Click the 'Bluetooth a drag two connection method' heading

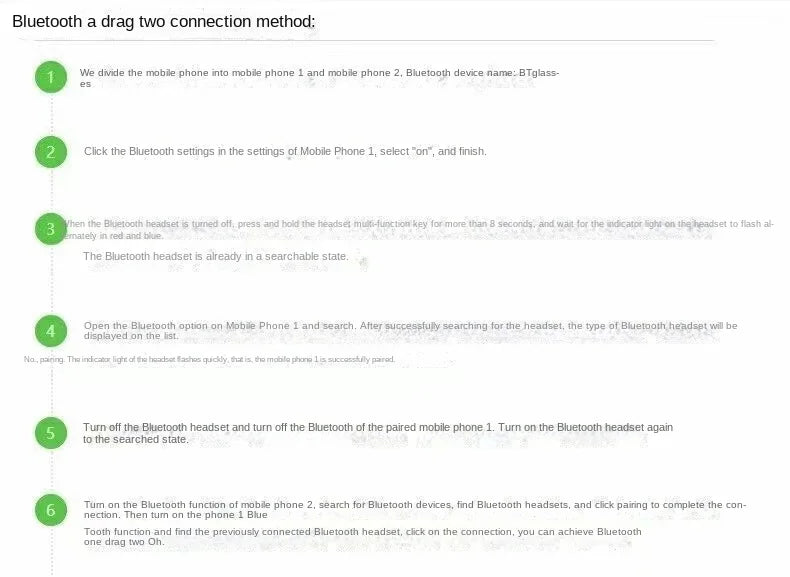pos(164,21)
